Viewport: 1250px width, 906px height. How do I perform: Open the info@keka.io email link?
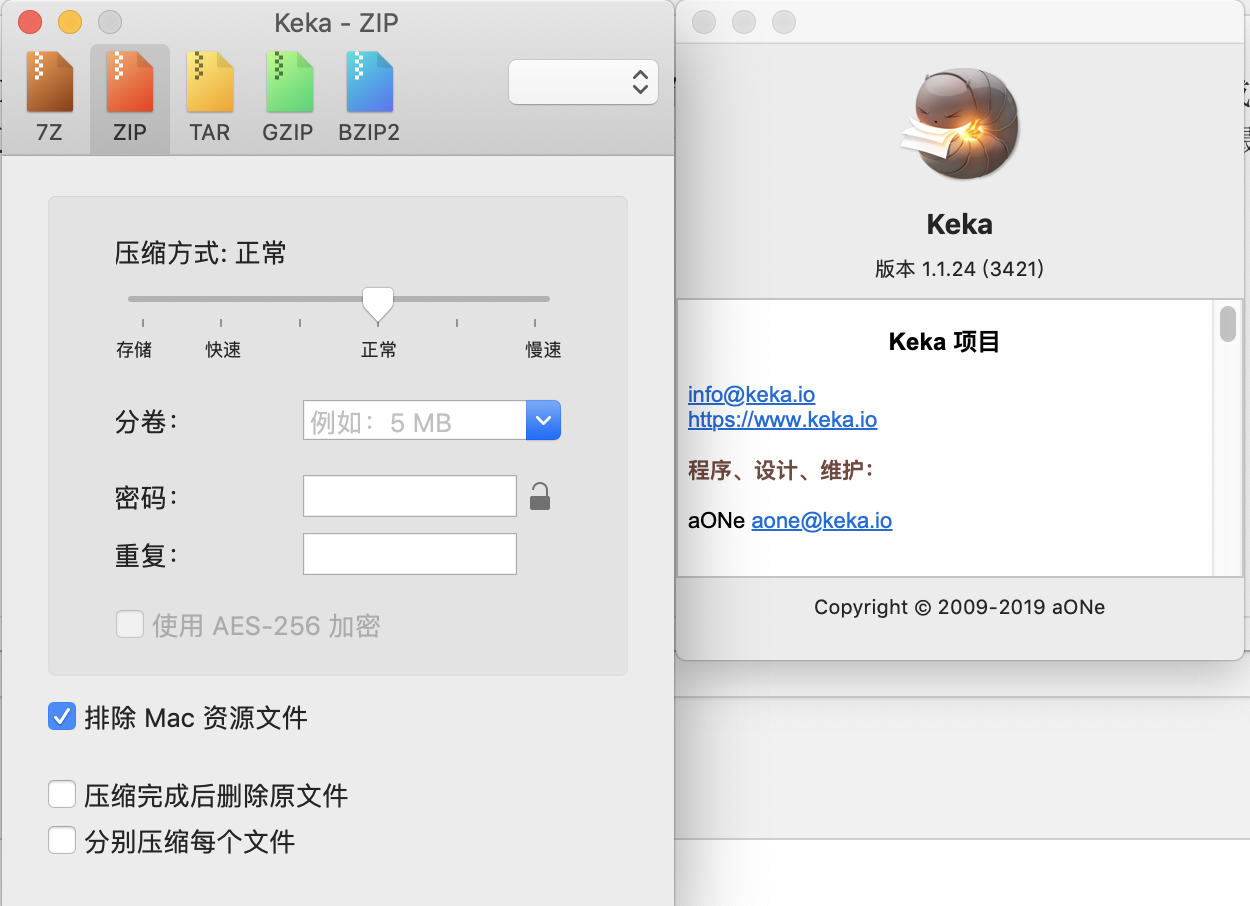pyautogui.click(x=751, y=394)
